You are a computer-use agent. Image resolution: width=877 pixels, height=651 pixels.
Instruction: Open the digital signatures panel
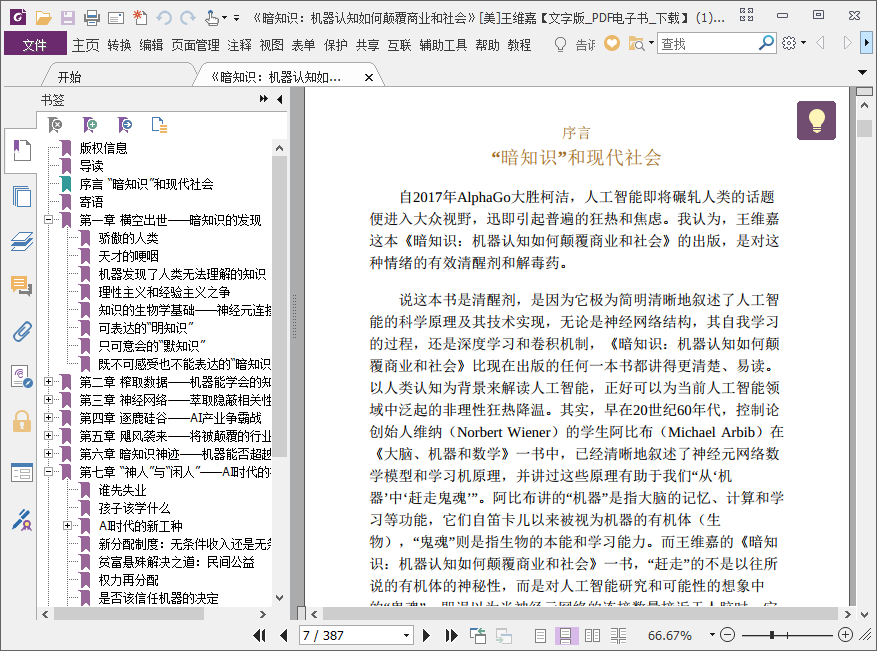pos(22,520)
